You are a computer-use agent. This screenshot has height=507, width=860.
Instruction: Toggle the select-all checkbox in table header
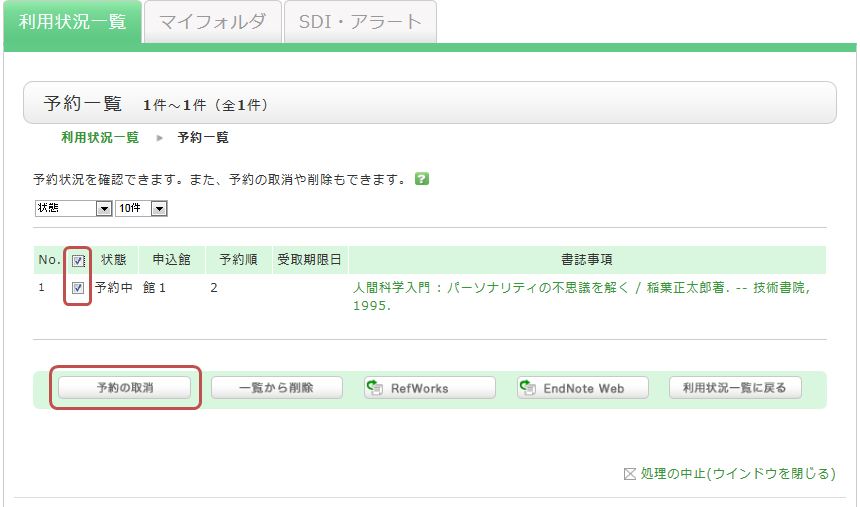78,261
